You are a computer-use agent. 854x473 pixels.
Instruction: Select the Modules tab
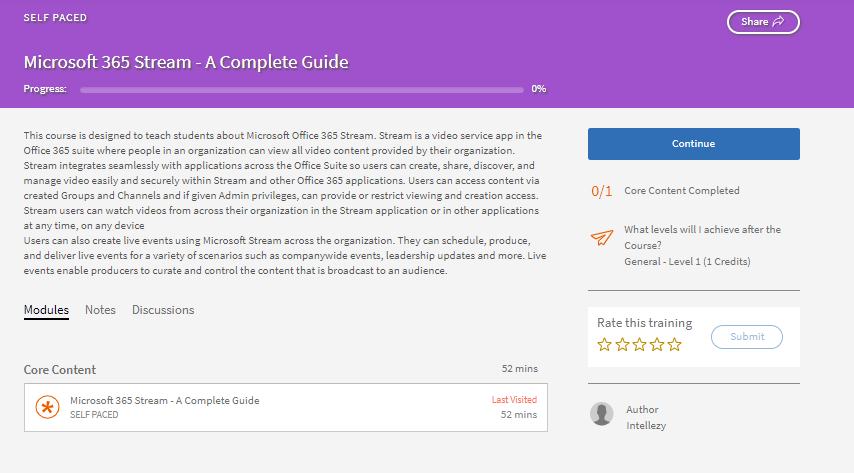click(46, 310)
